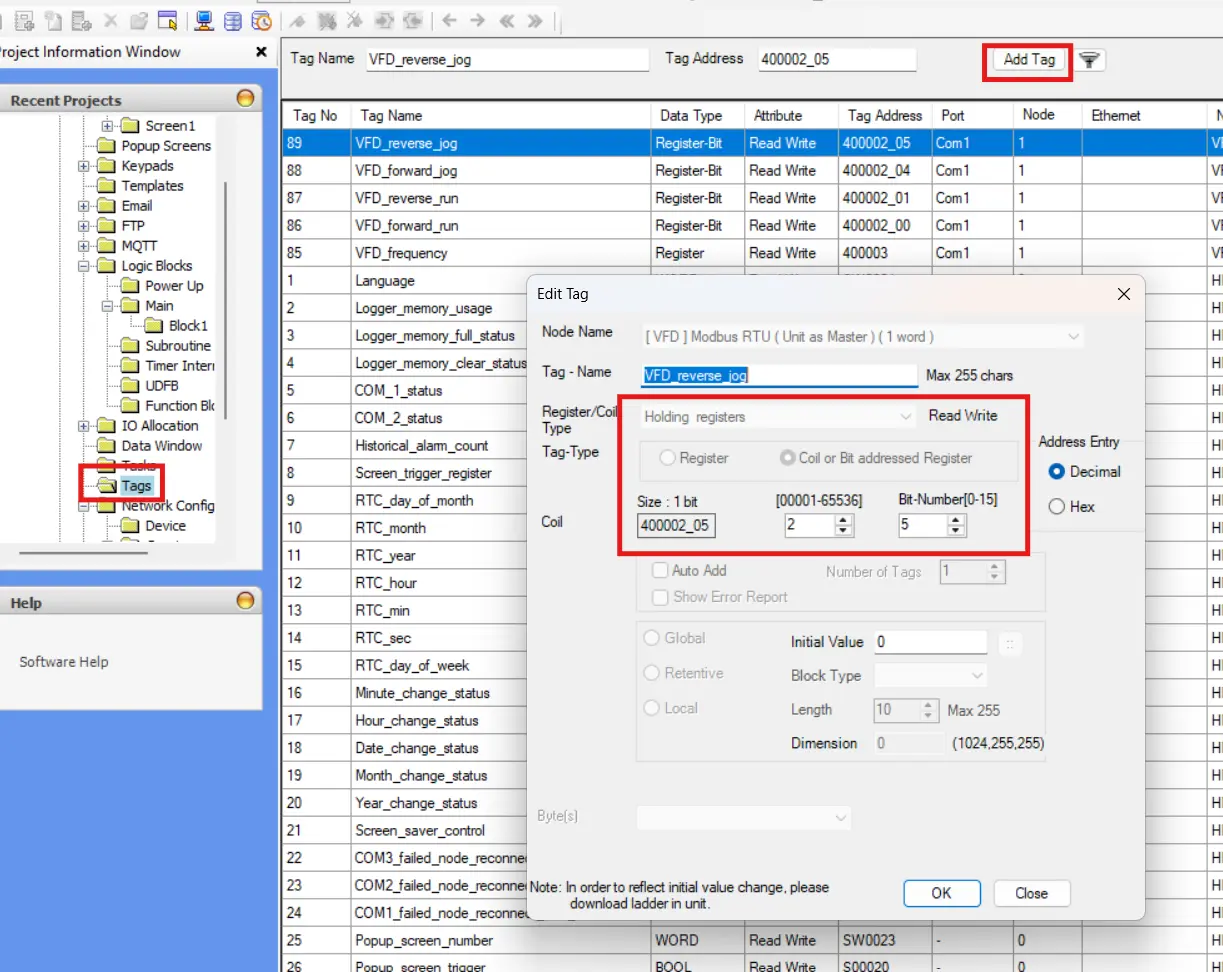Click inside the Tag Name input field
Image resolution: width=1223 pixels, height=972 pixels.
pos(506,60)
